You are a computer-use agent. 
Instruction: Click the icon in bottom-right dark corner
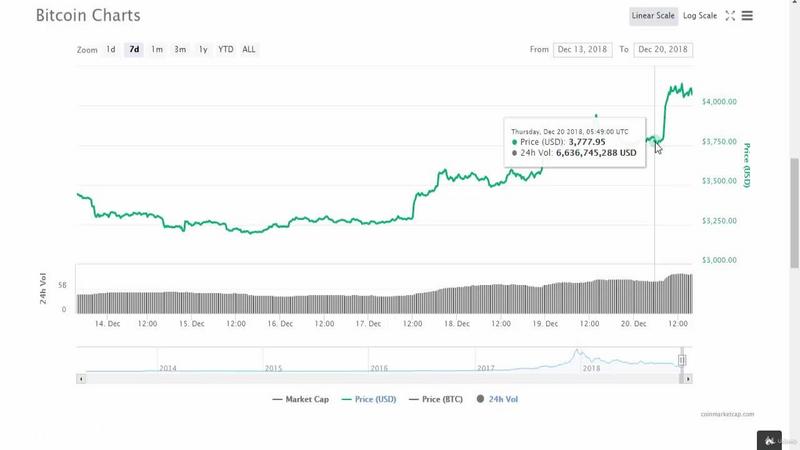point(769,440)
